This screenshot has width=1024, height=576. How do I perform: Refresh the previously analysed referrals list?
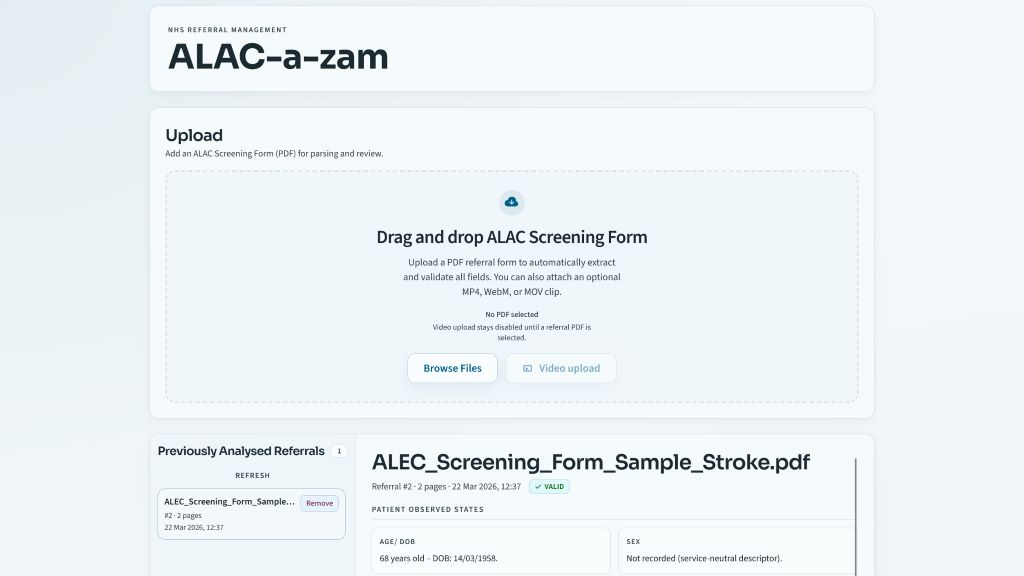(x=252, y=475)
